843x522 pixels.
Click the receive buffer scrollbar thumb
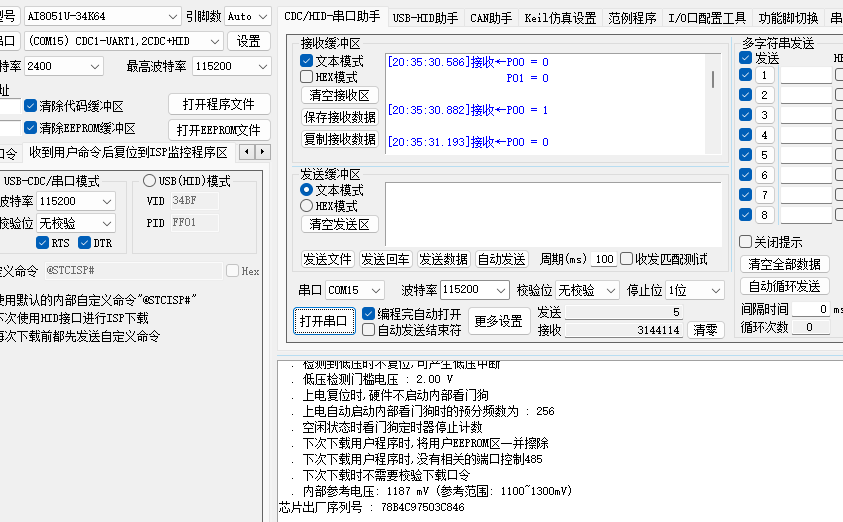tap(713, 80)
